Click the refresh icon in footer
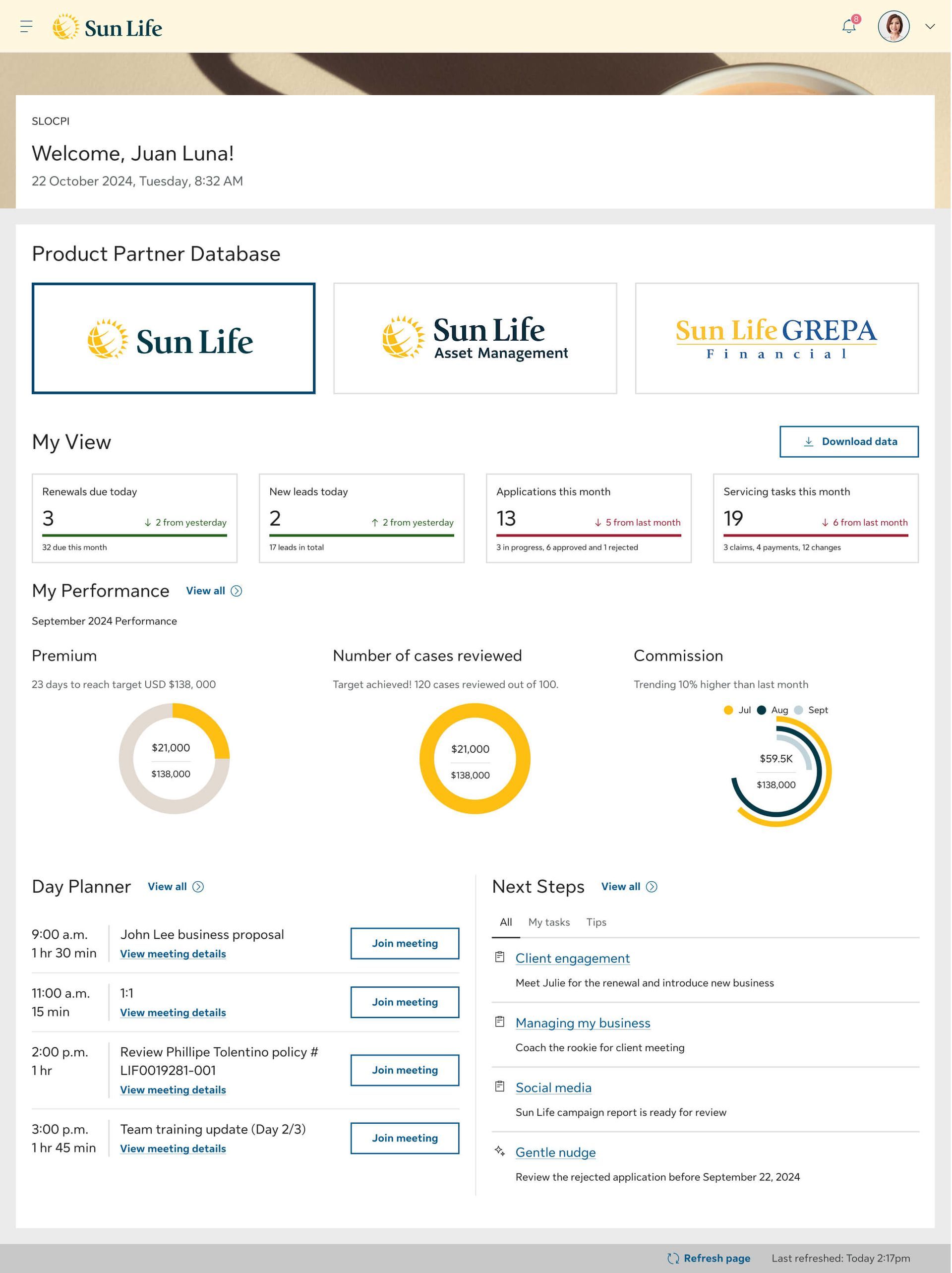Image resolution: width=952 pixels, height=1273 pixels. pyautogui.click(x=673, y=1259)
